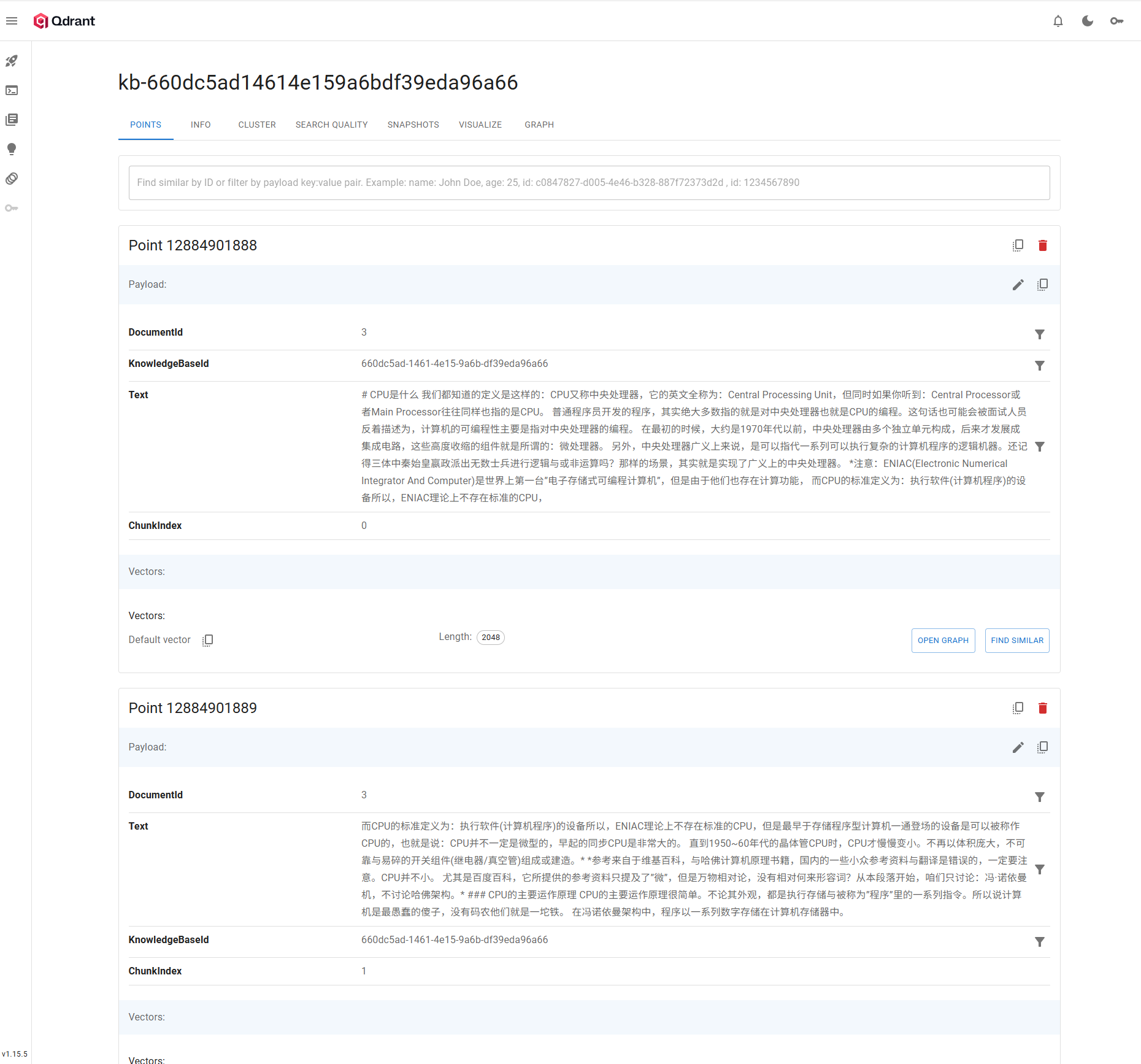Open the API key icon in header
Screen dimensions: 1141x1064
1117,21
